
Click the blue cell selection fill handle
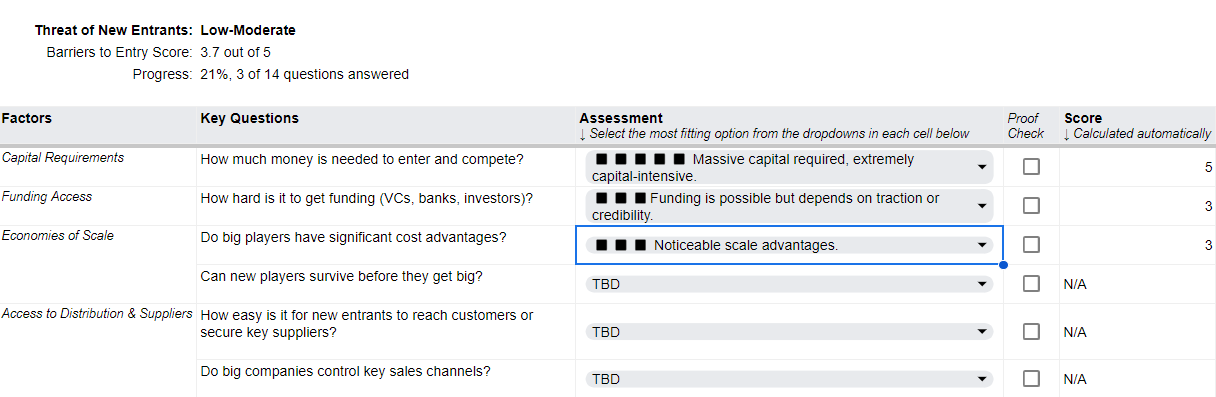tap(1003, 265)
